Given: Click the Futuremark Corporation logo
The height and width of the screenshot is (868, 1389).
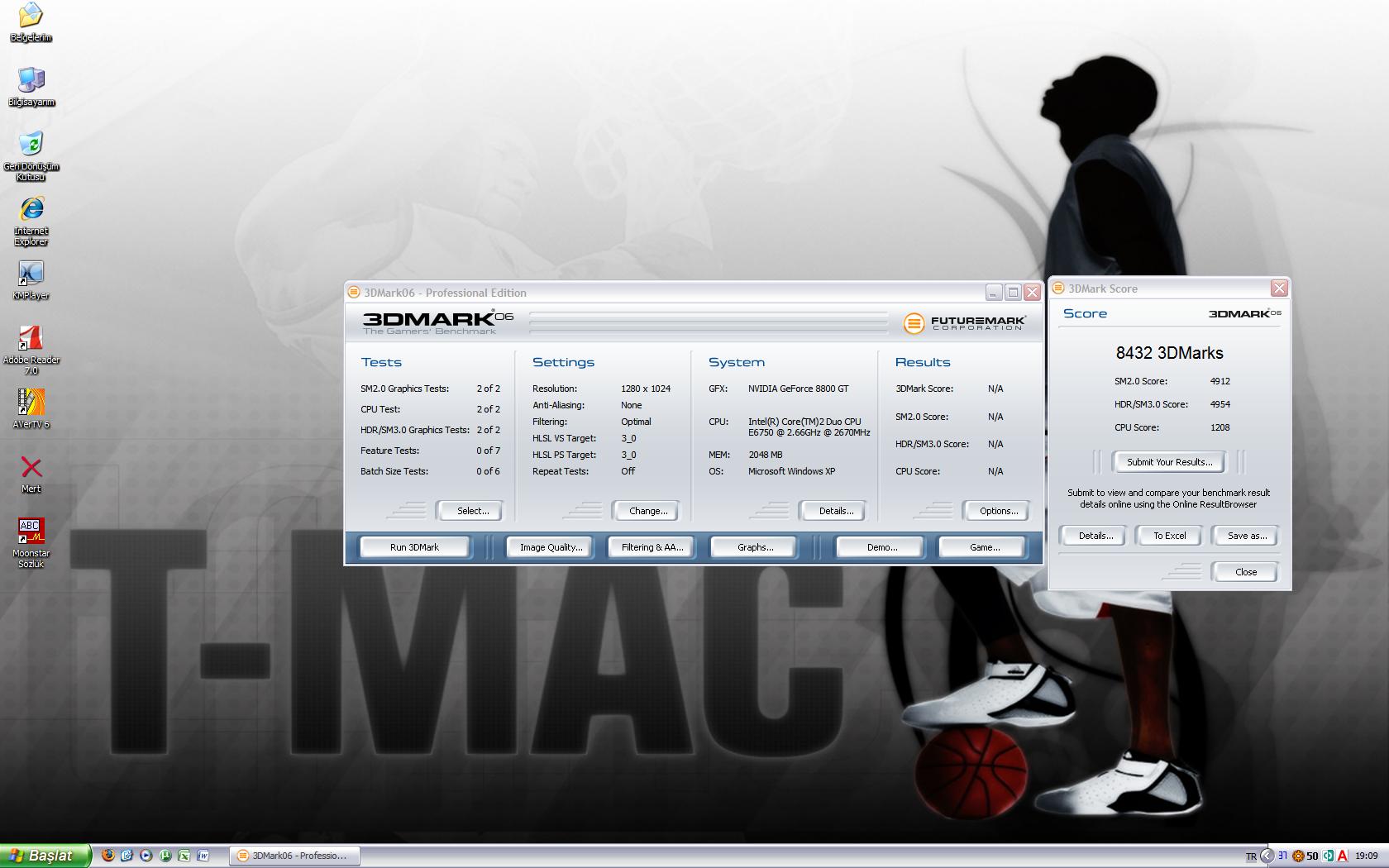Looking at the screenshot, I should 964,322.
